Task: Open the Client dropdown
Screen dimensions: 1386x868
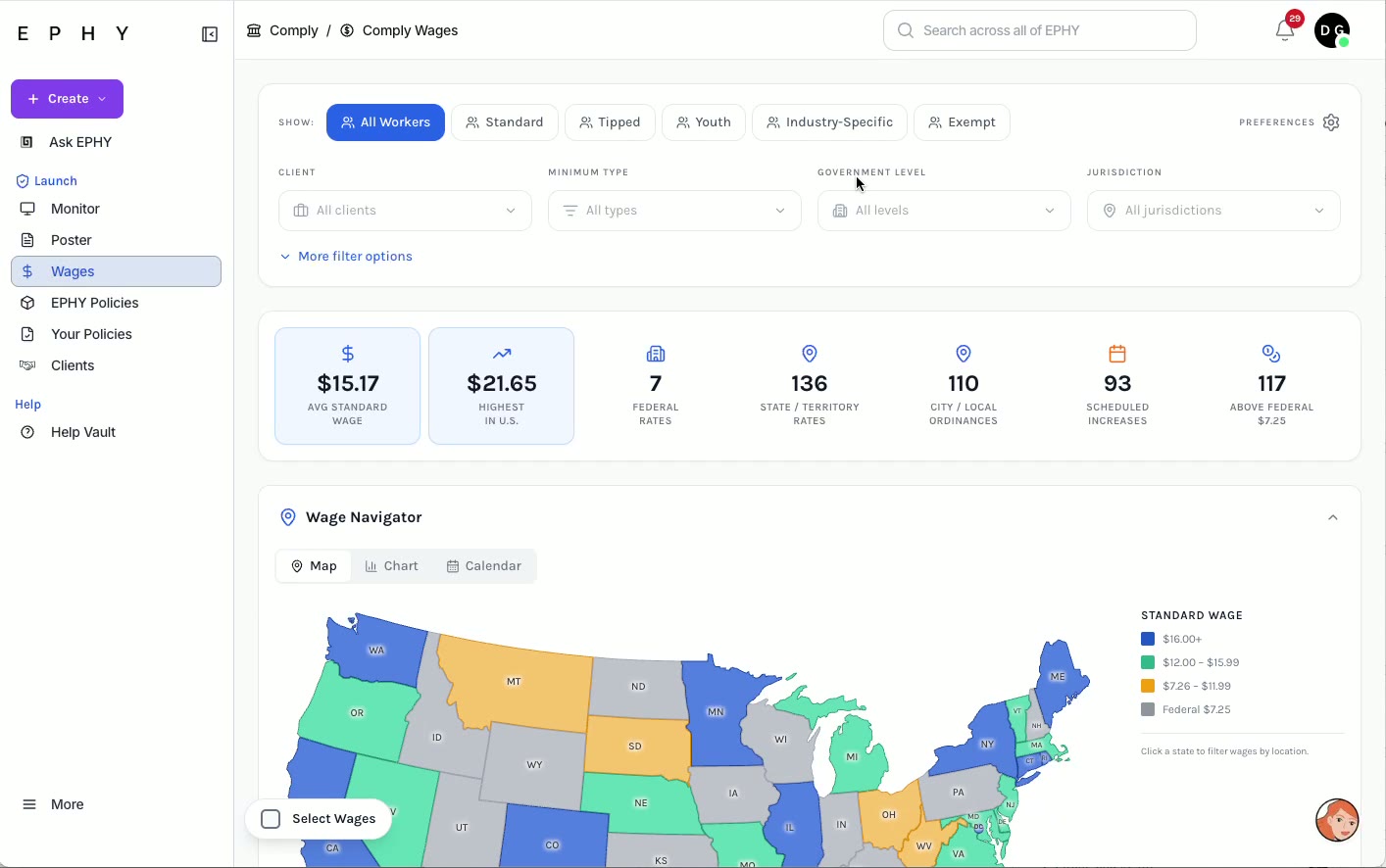Action: point(405,211)
